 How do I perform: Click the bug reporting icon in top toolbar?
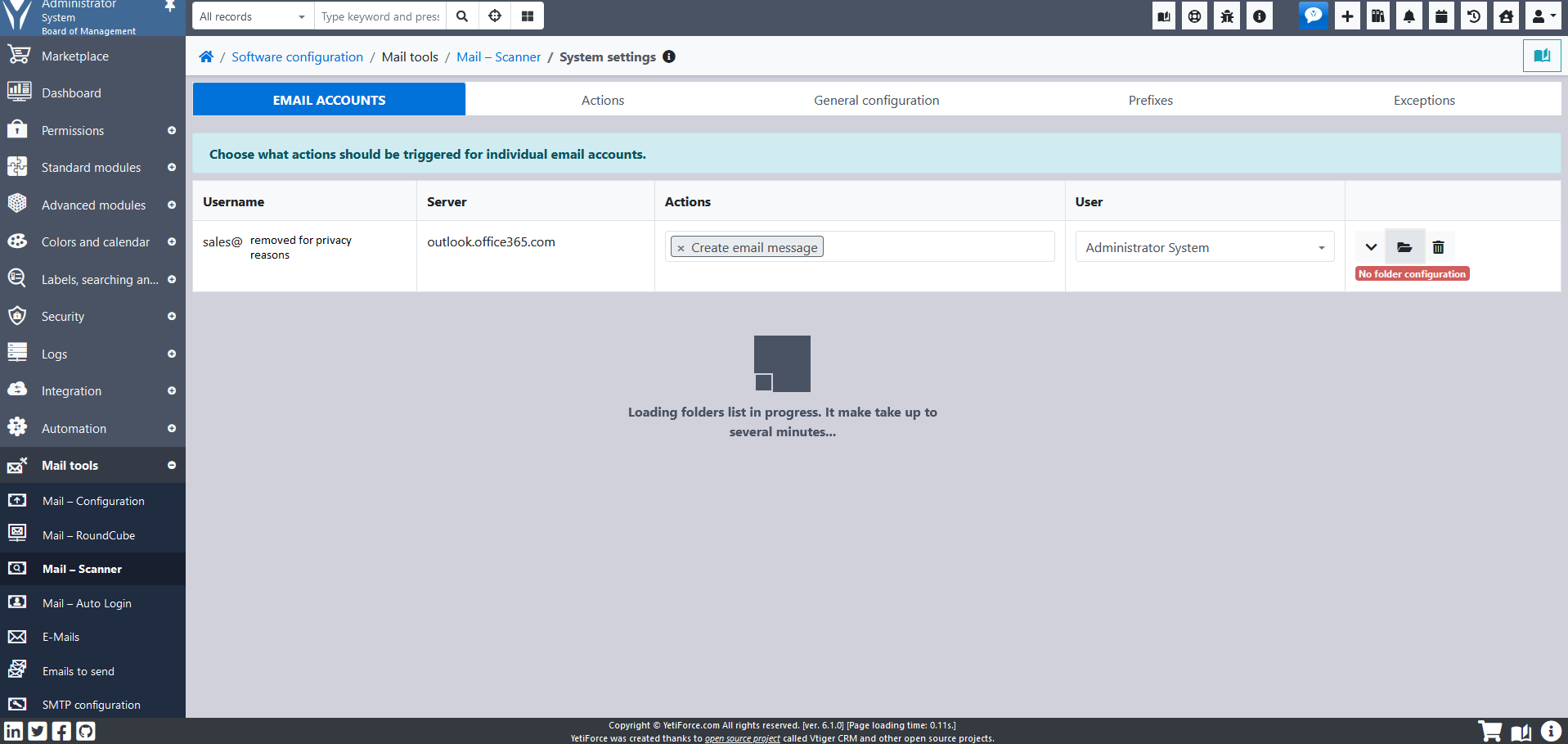1226,16
